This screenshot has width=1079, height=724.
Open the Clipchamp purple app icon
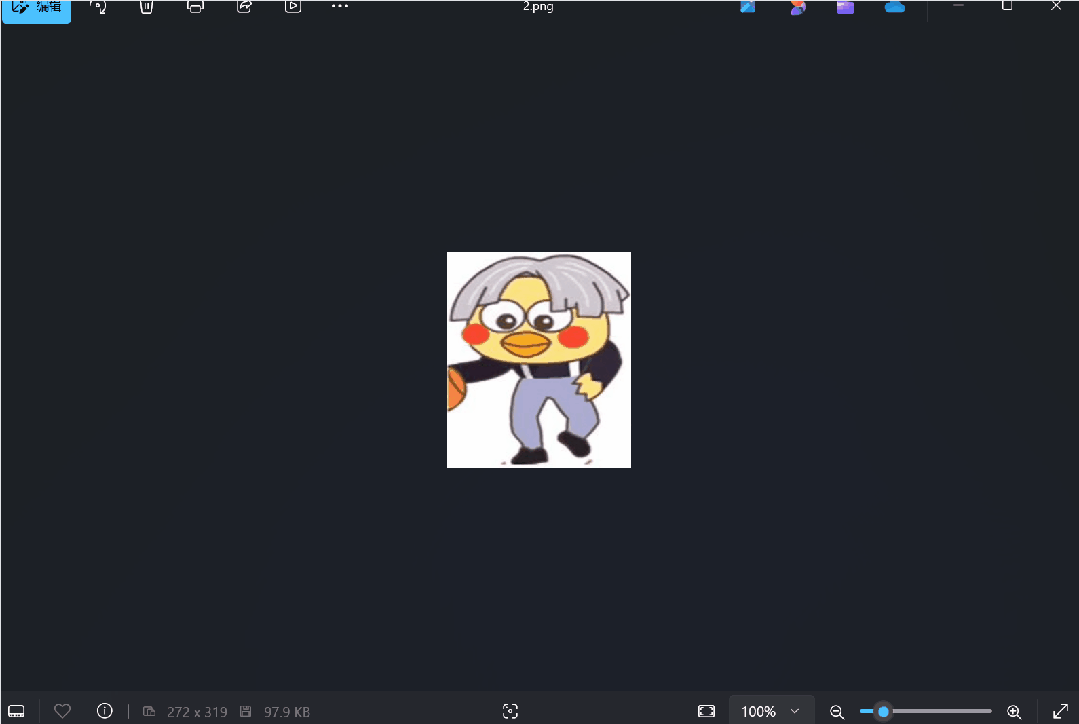pyautogui.click(x=846, y=7)
